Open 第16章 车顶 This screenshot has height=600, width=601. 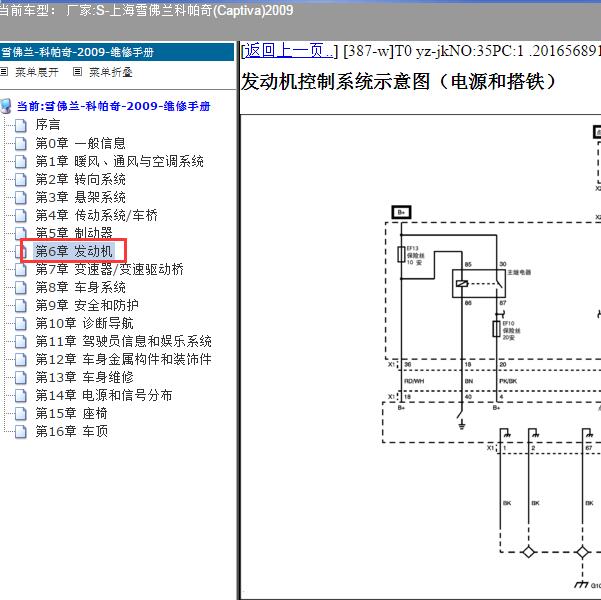[72, 431]
